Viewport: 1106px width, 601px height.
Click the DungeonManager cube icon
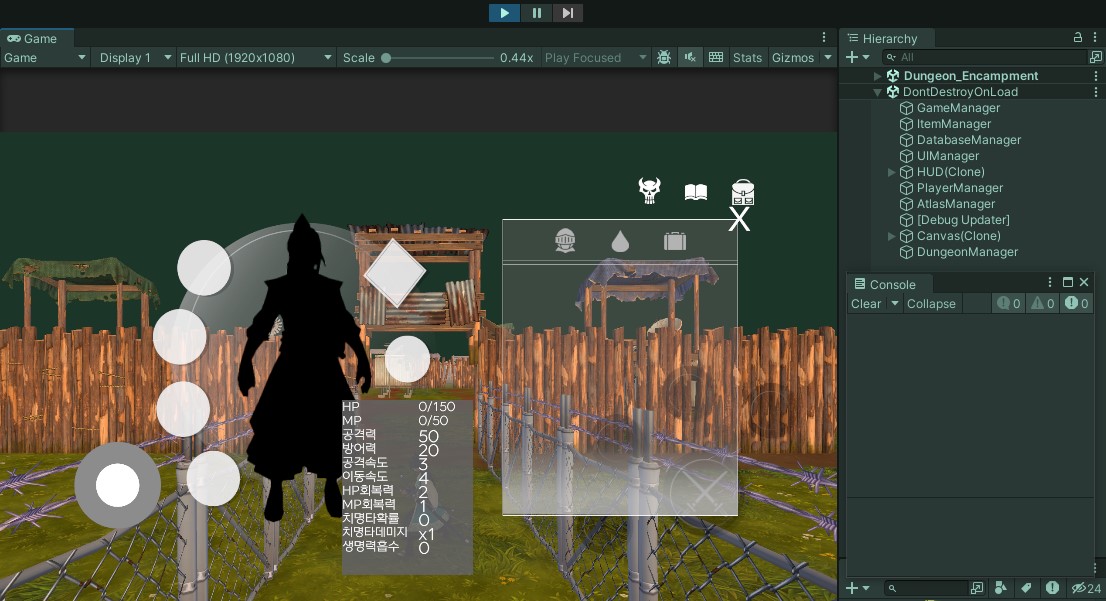pyautogui.click(x=906, y=252)
